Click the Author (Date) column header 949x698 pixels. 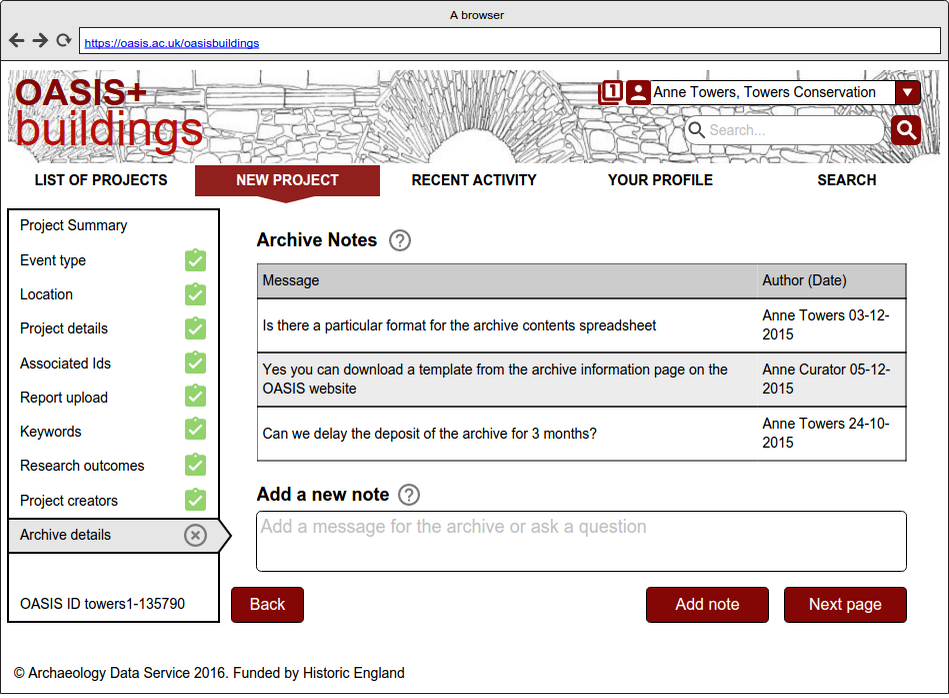click(x=831, y=281)
